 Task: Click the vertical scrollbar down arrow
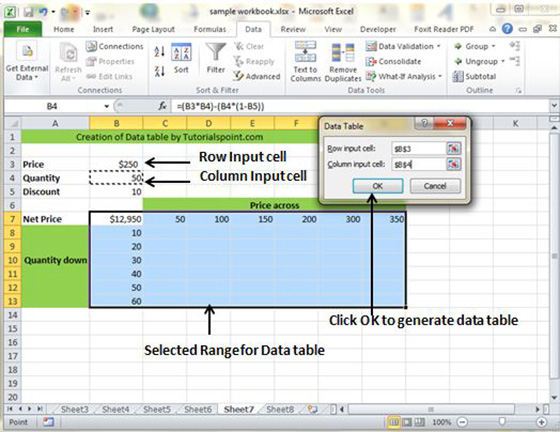(x=554, y=398)
